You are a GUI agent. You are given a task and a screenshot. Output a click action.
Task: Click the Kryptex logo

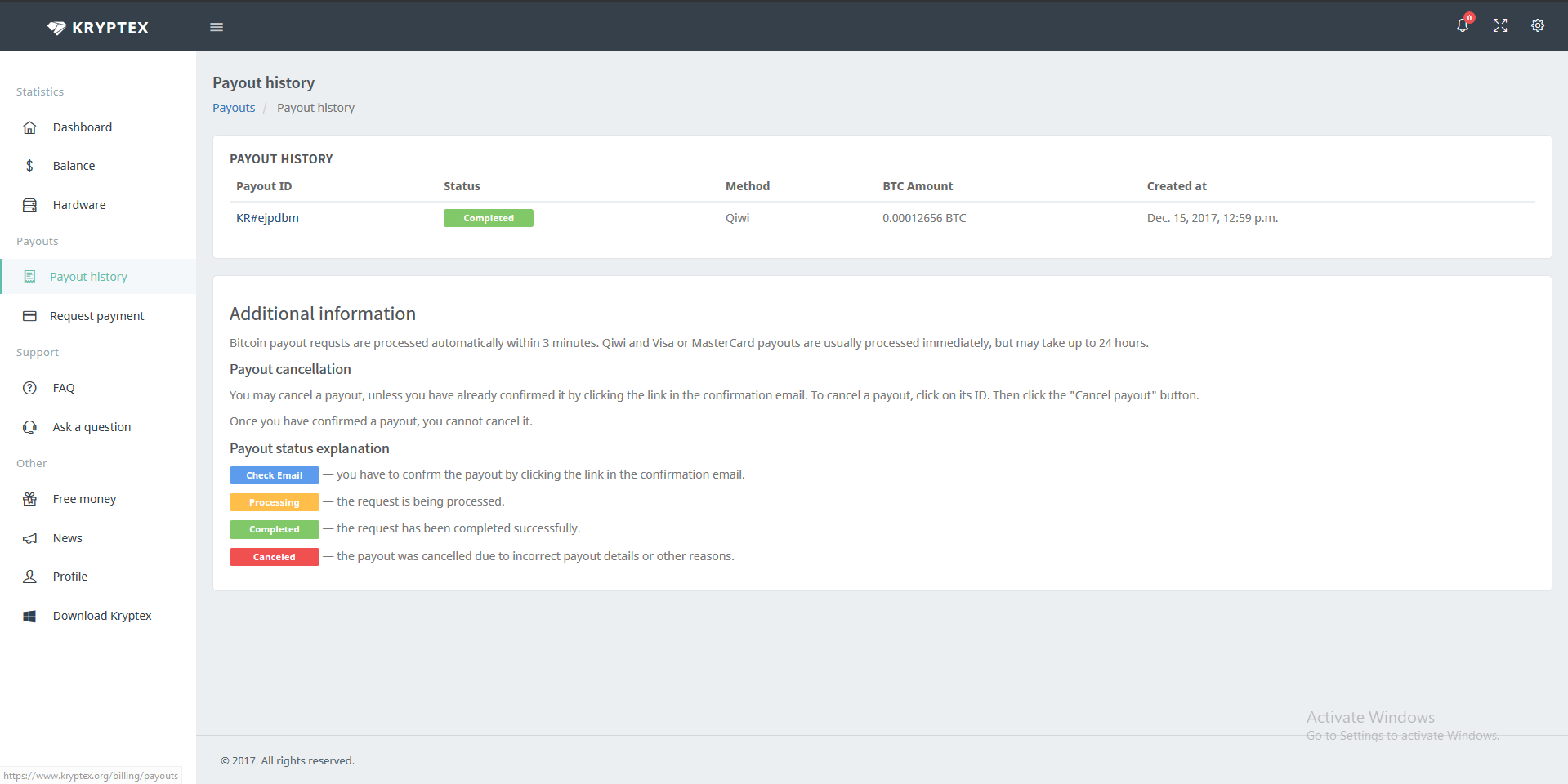[98, 28]
